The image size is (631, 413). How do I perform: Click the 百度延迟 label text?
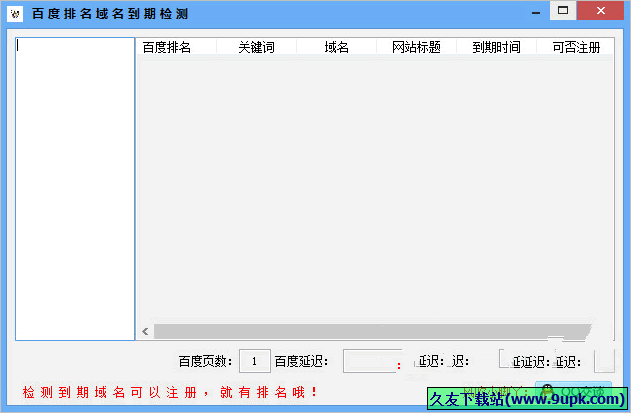[301, 361]
